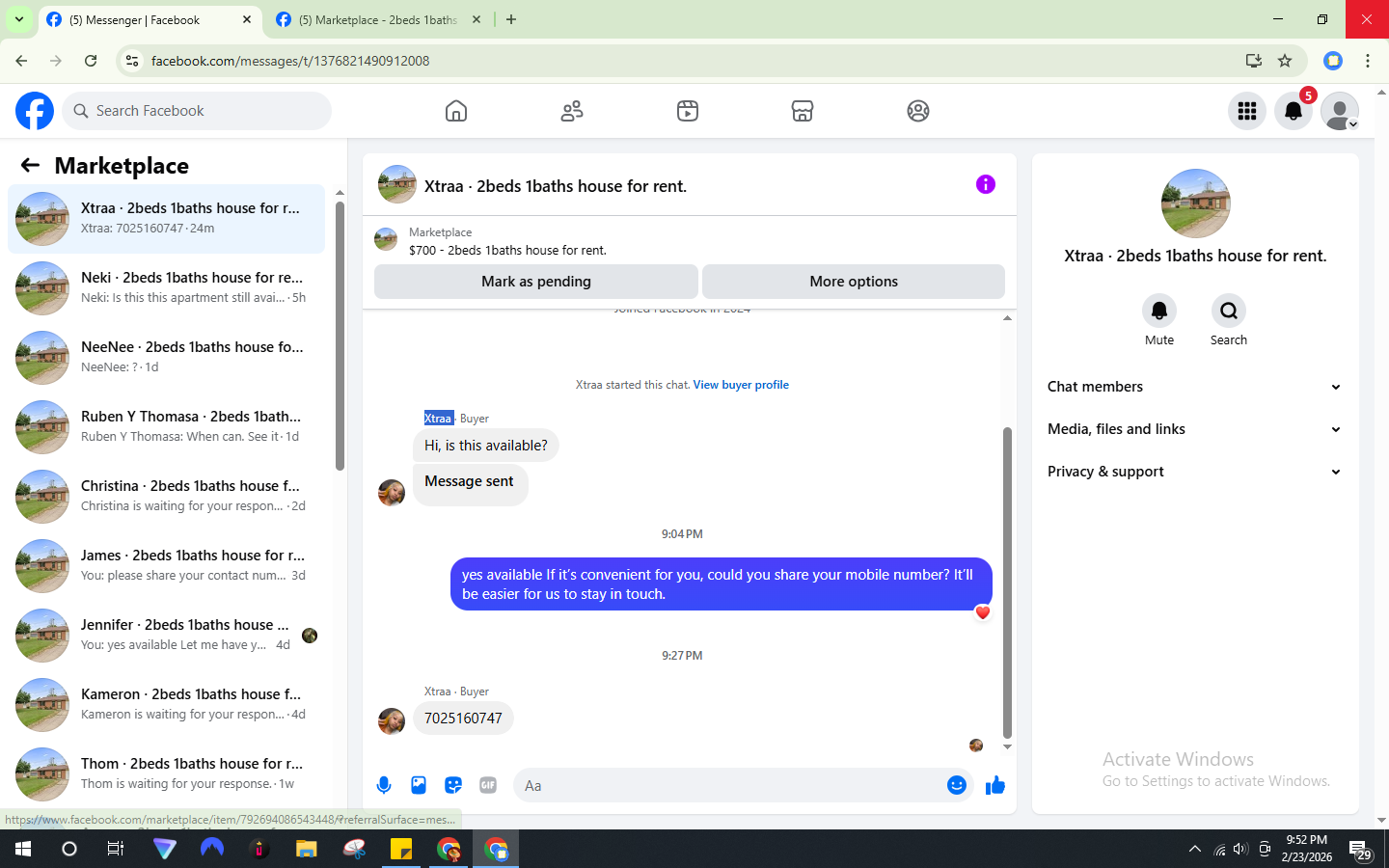The width and height of the screenshot is (1389, 868).
Task: Switch to Messenger | Facebook tab
Action: tap(150, 19)
